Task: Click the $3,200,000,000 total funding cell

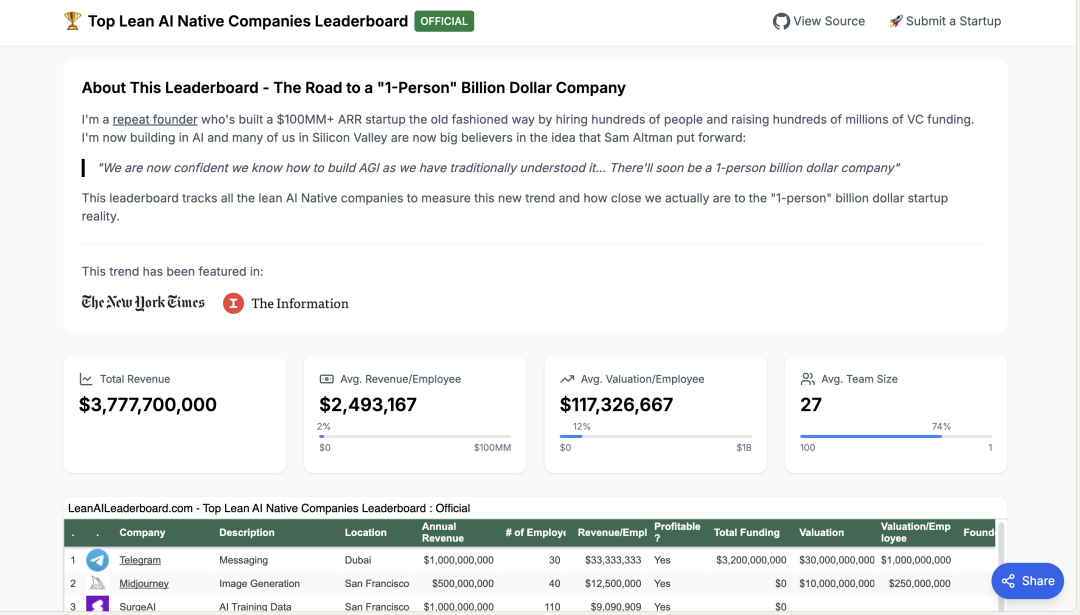Action: 751,560
